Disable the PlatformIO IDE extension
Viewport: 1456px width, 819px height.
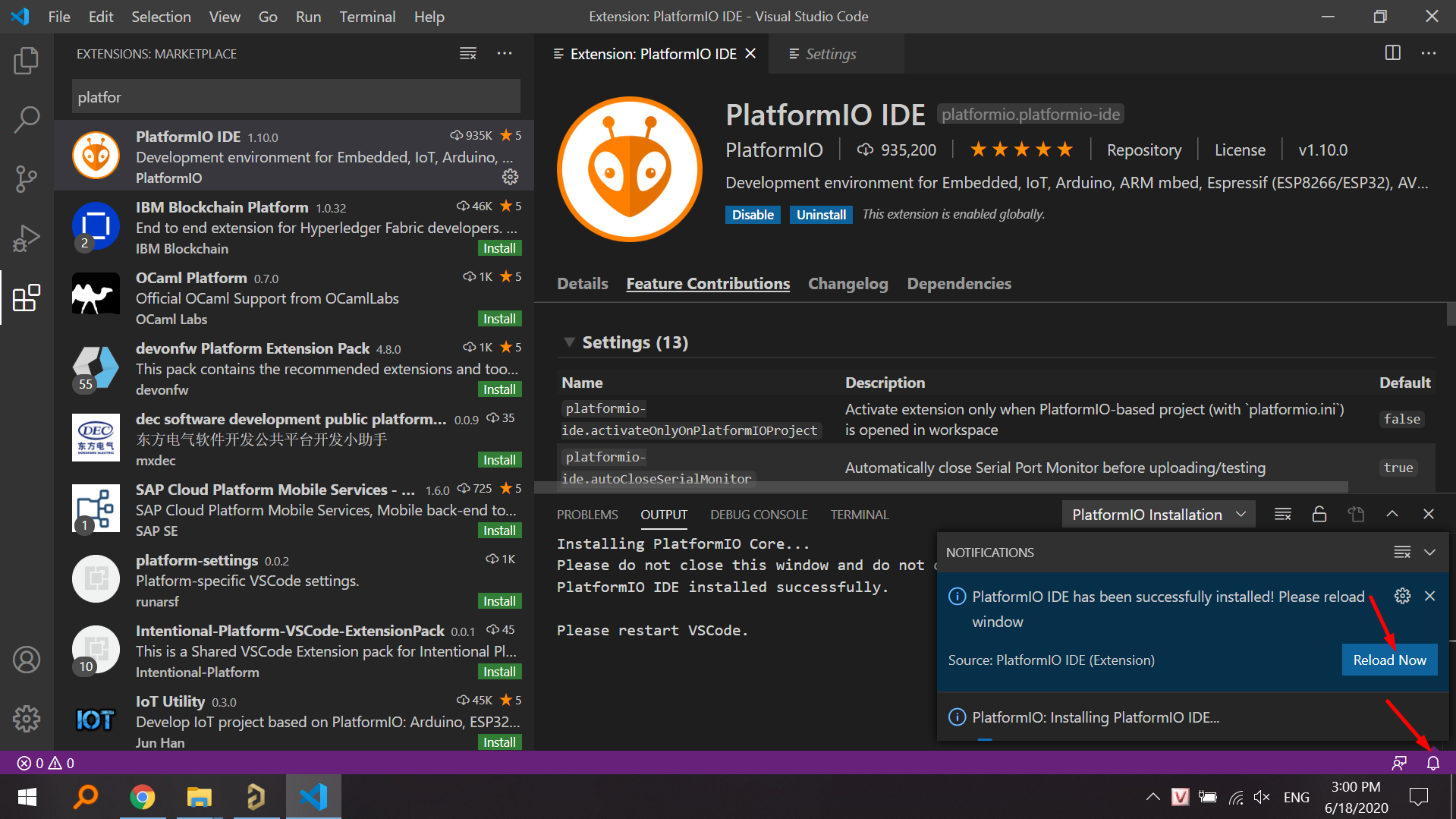(x=752, y=215)
